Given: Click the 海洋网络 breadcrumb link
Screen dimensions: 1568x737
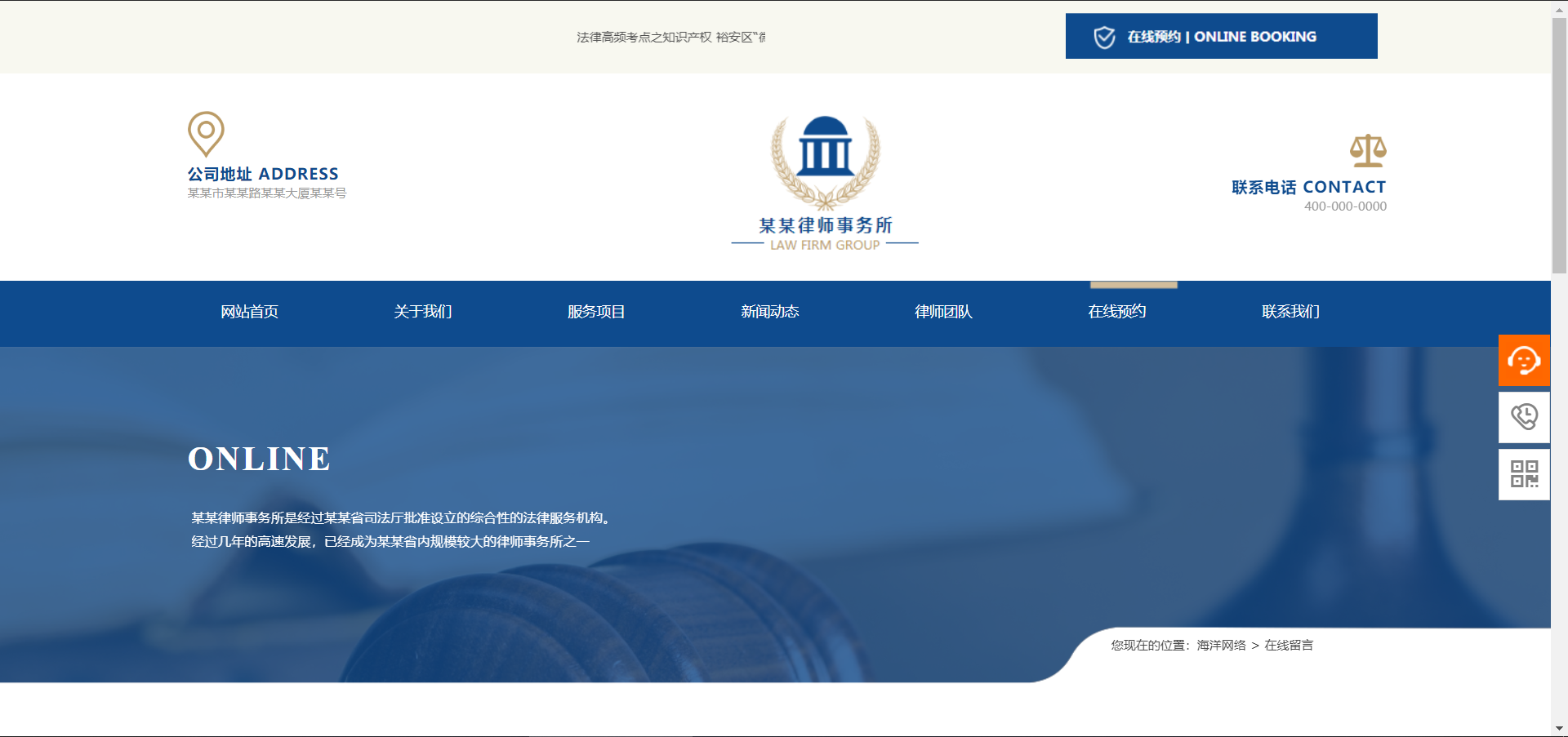Looking at the screenshot, I should [1221, 646].
